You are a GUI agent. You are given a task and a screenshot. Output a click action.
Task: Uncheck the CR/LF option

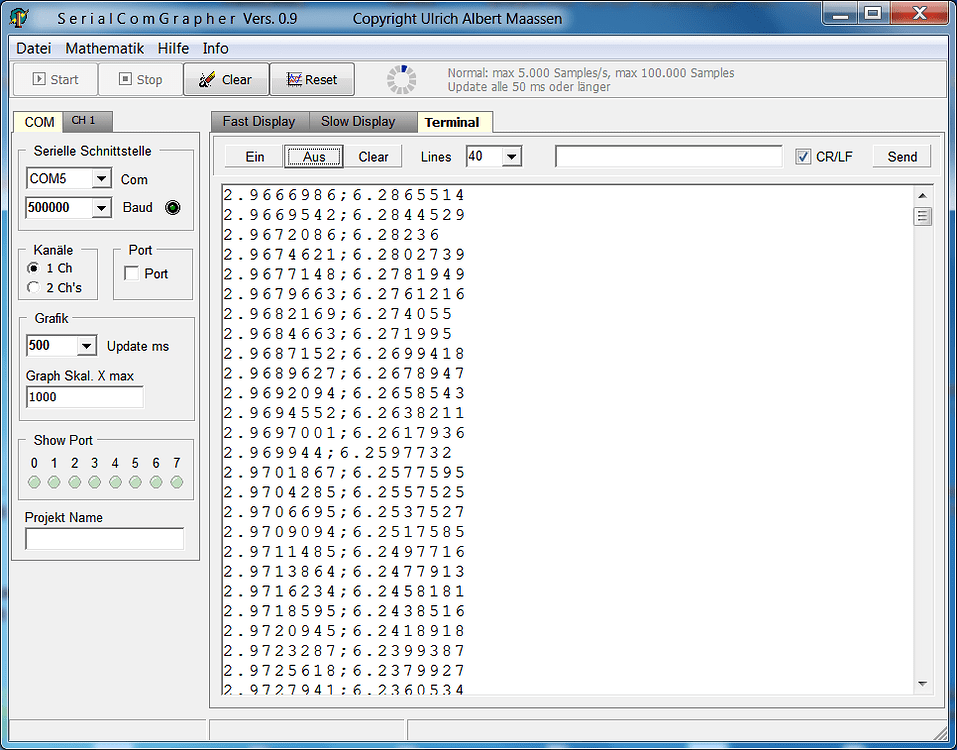[805, 156]
